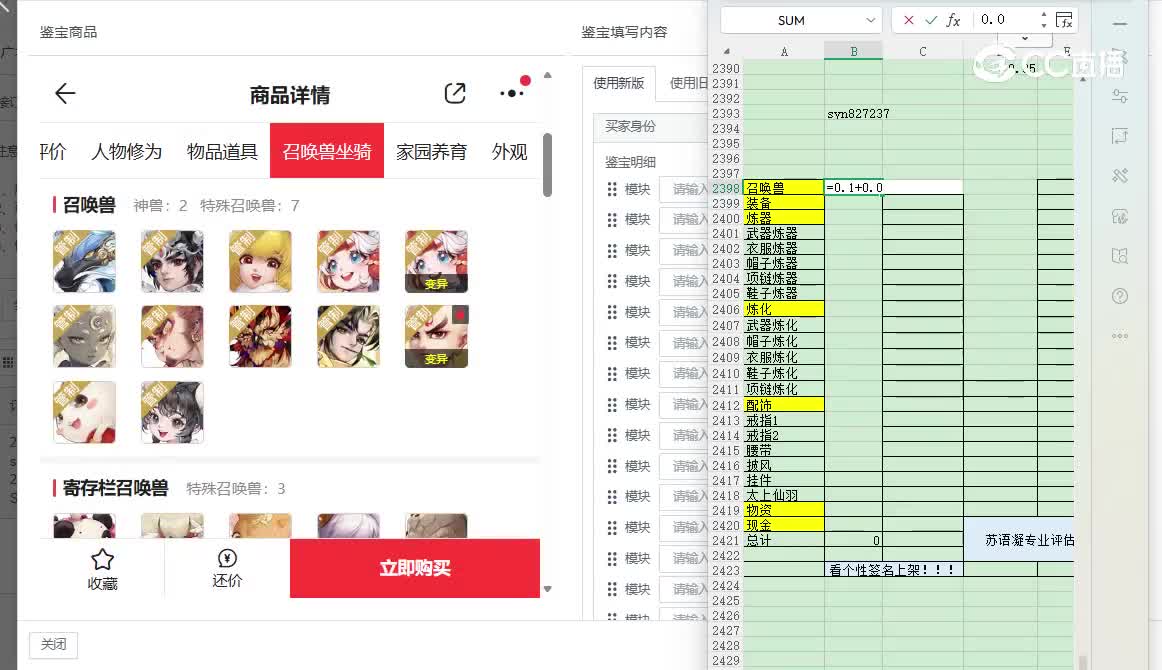Switch to the 外观 tab
This screenshot has width=1162, height=670.
click(x=510, y=151)
